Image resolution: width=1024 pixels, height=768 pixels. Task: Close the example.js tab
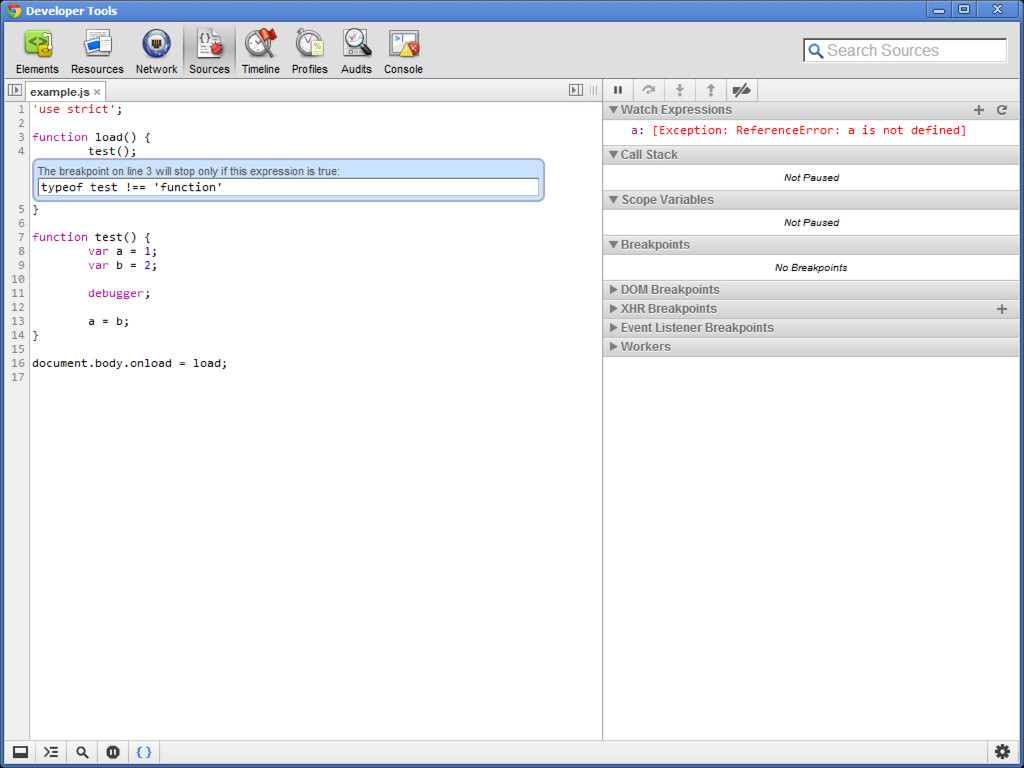coord(97,92)
